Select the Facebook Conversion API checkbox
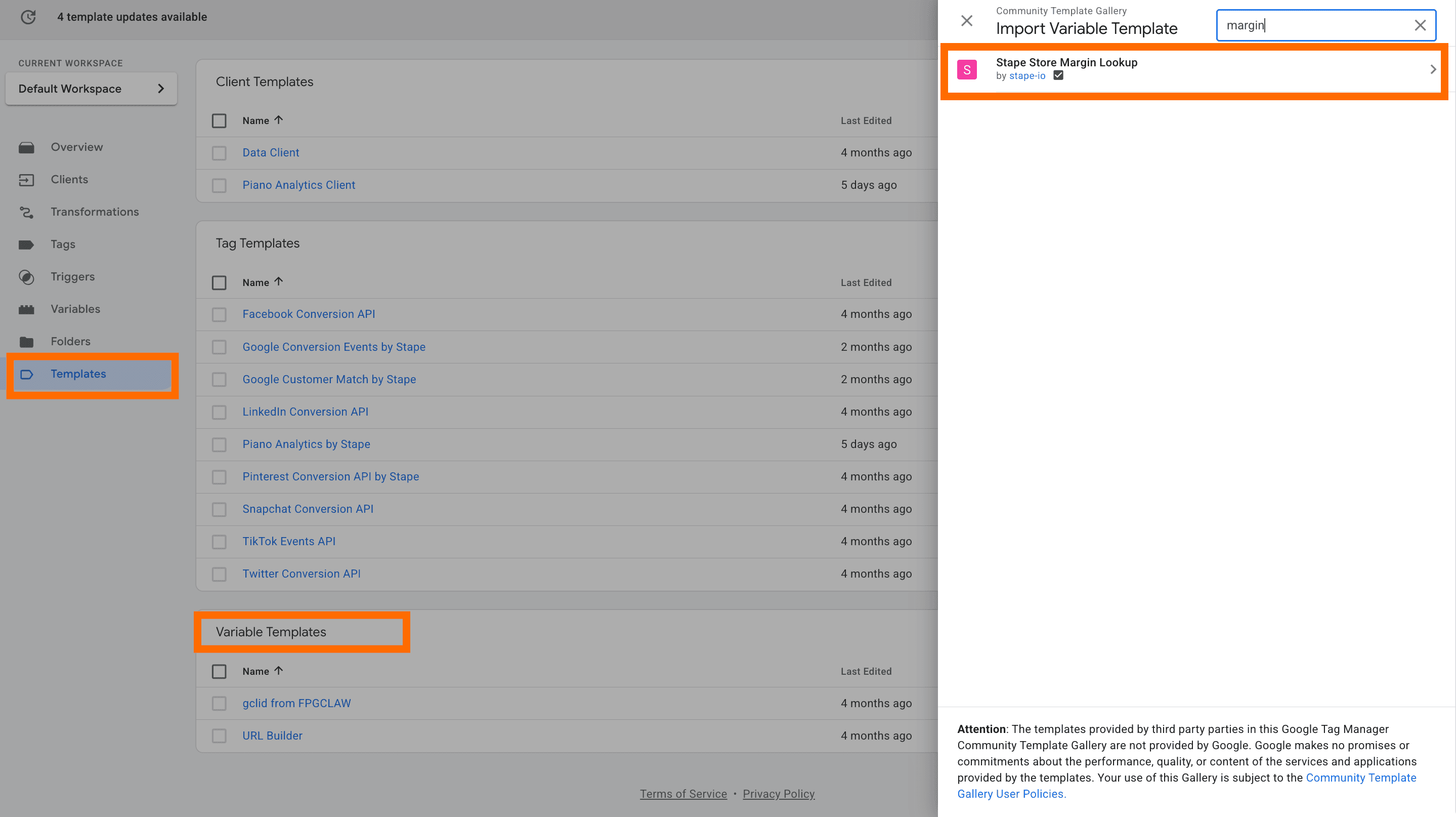The width and height of the screenshot is (1456, 817). point(219,314)
